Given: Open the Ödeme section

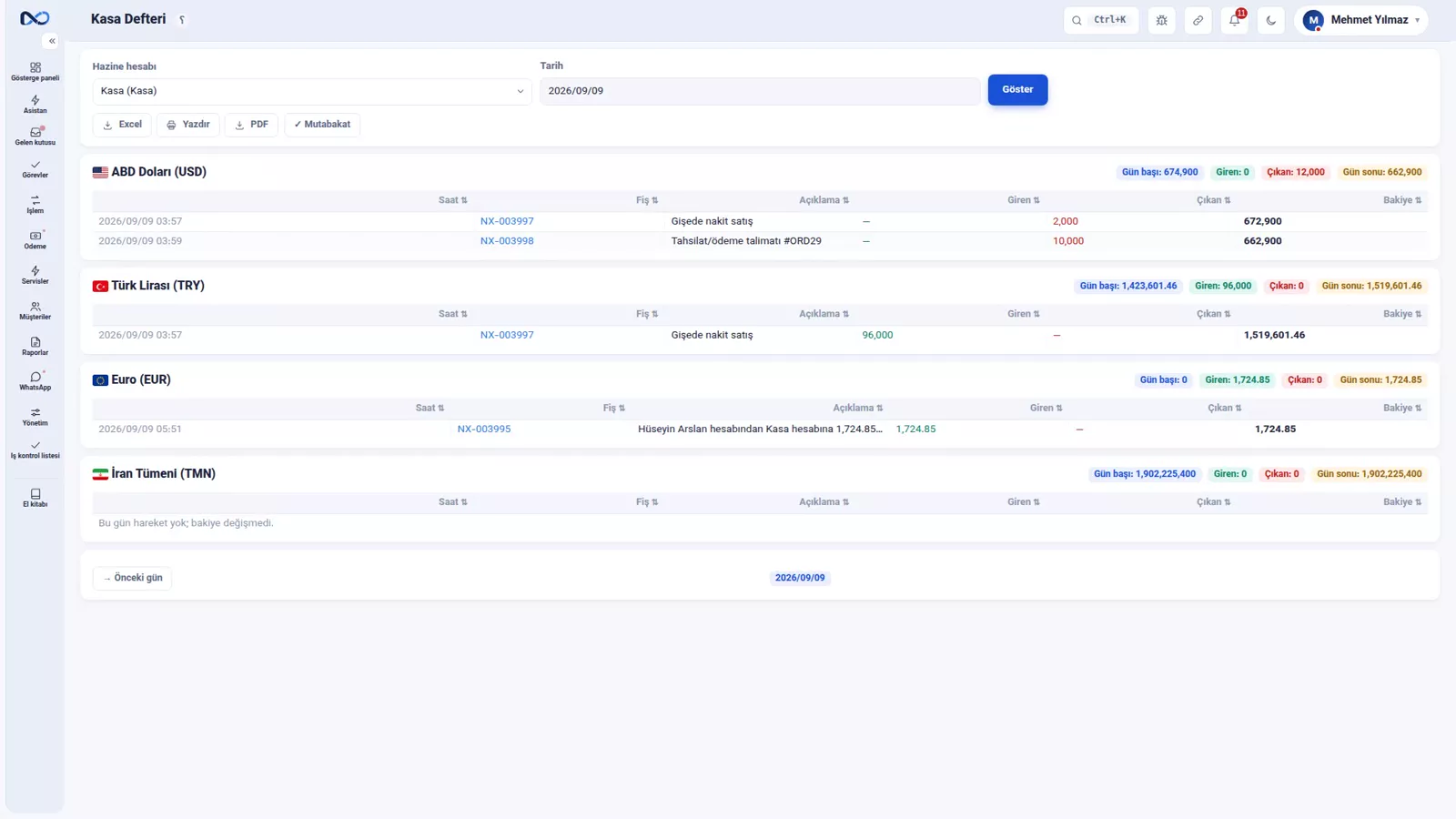Looking at the screenshot, I should 35,240.
